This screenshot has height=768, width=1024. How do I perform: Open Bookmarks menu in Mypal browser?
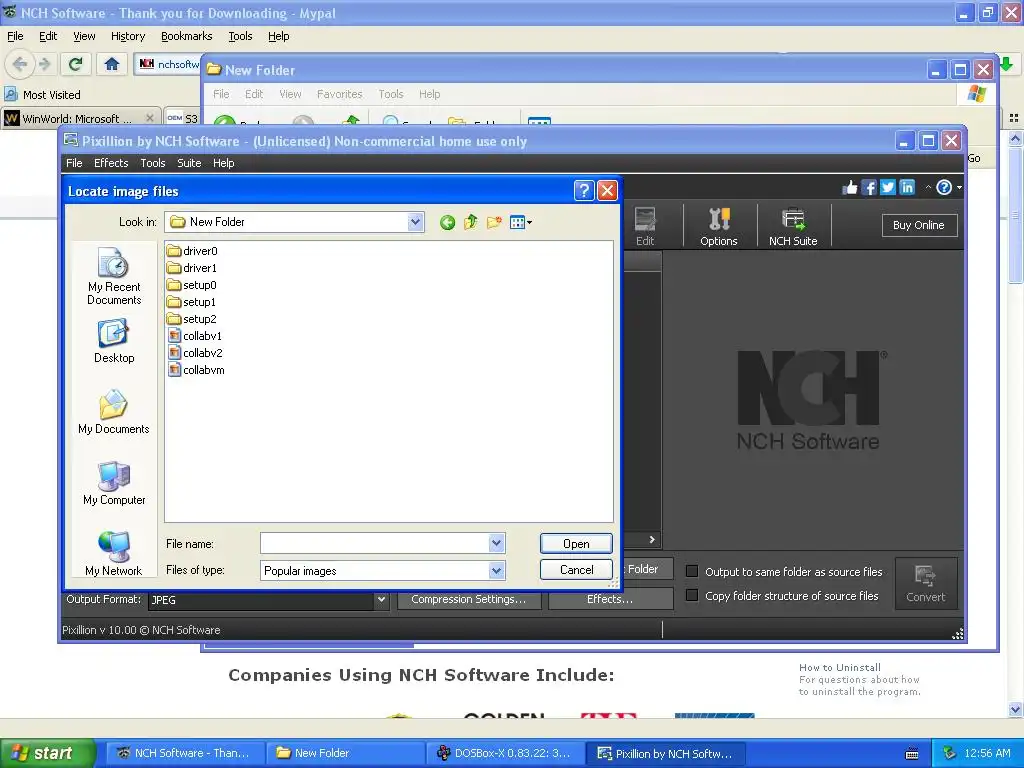pos(187,36)
